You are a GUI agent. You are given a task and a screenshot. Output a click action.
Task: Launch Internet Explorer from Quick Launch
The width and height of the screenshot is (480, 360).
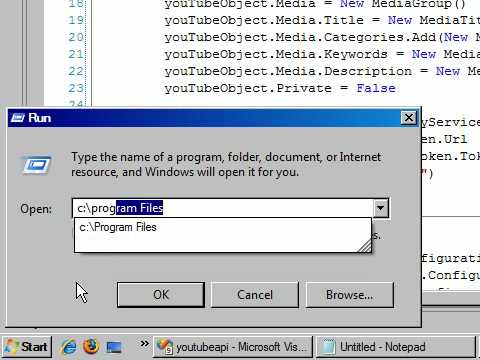(69, 347)
